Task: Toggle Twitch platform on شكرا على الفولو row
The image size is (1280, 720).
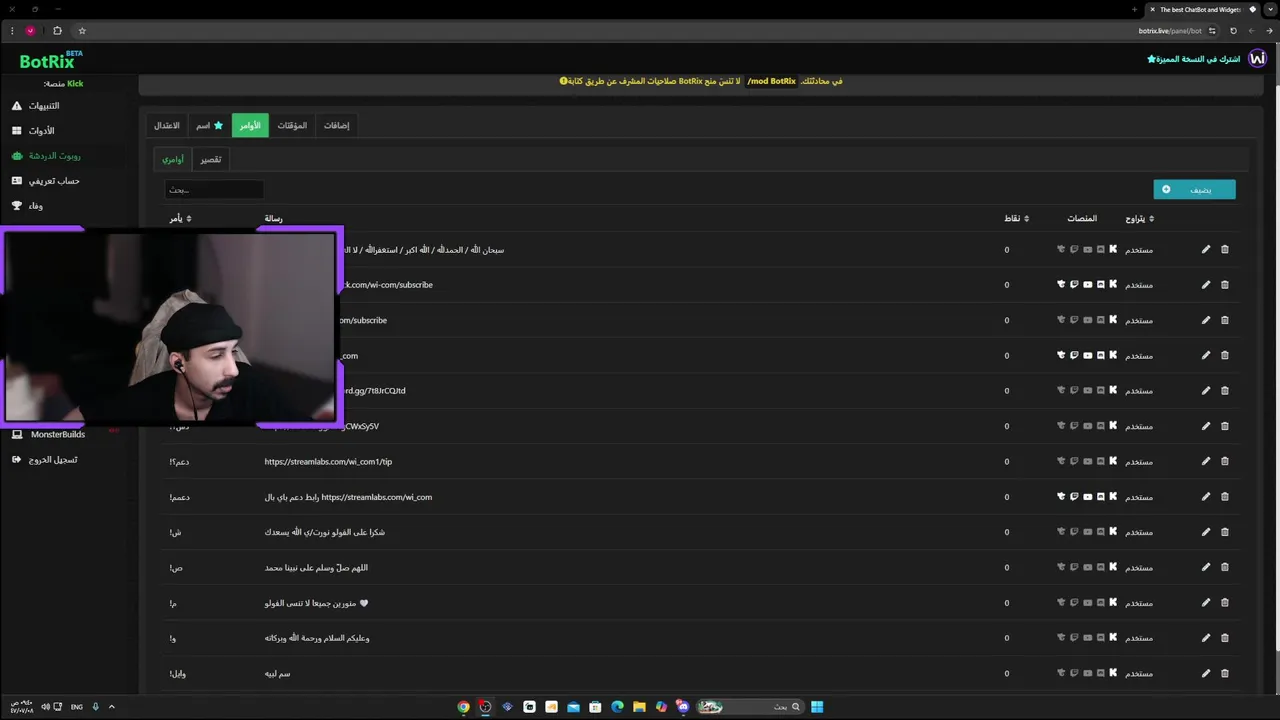Action: point(1074,532)
